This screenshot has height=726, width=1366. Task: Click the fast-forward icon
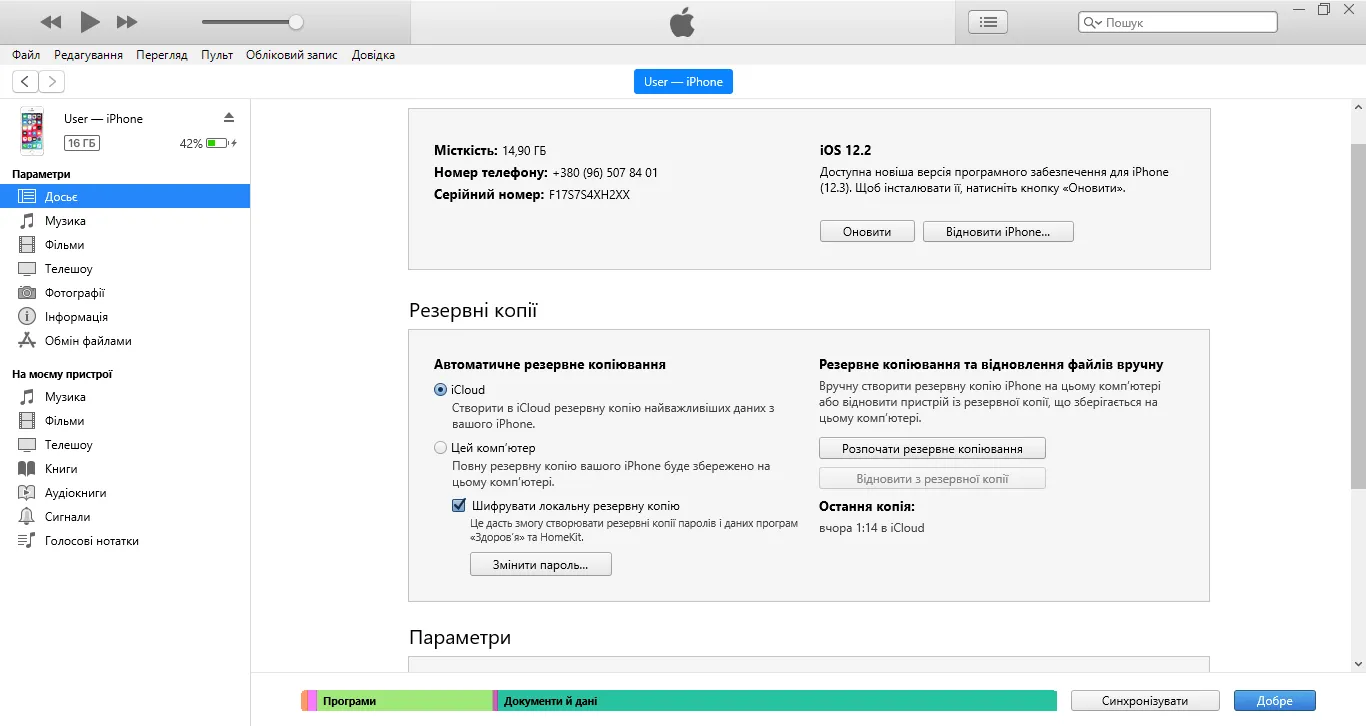point(127,22)
